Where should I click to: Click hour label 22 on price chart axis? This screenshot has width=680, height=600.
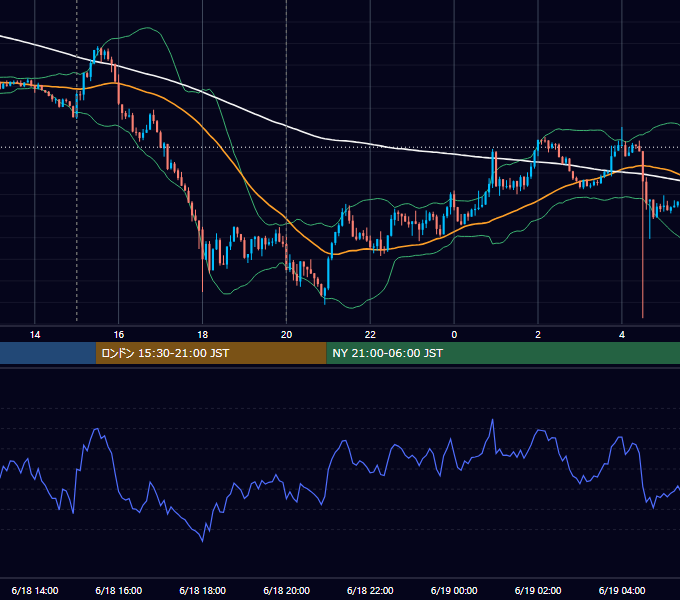click(x=370, y=335)
